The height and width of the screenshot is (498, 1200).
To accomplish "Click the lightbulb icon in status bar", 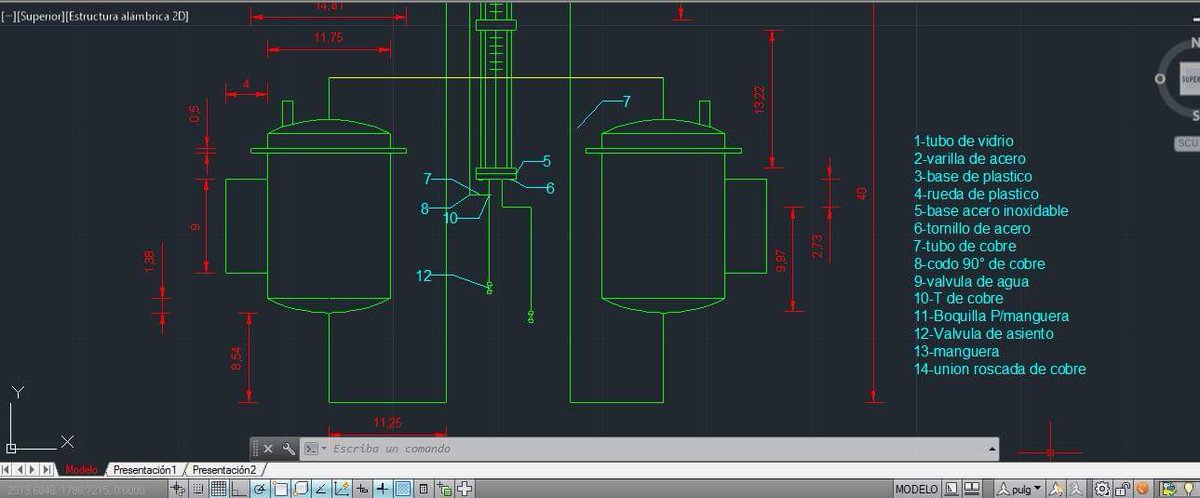I will (1189, 489).
